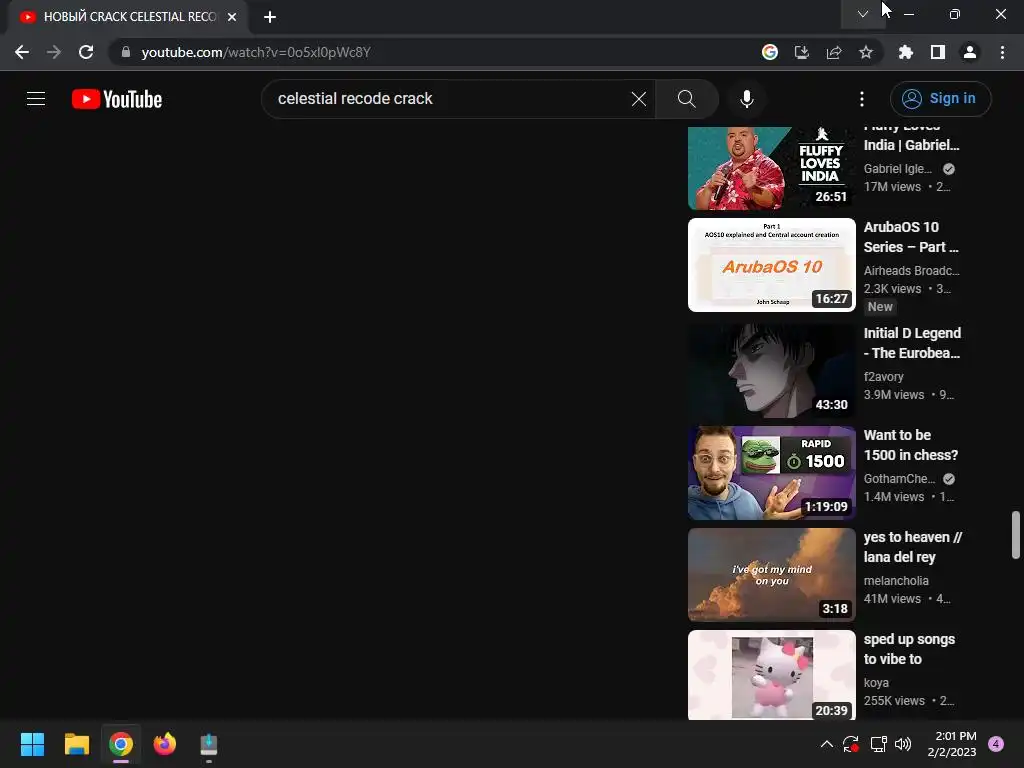Open koya channel name

(x=876, y=682)
